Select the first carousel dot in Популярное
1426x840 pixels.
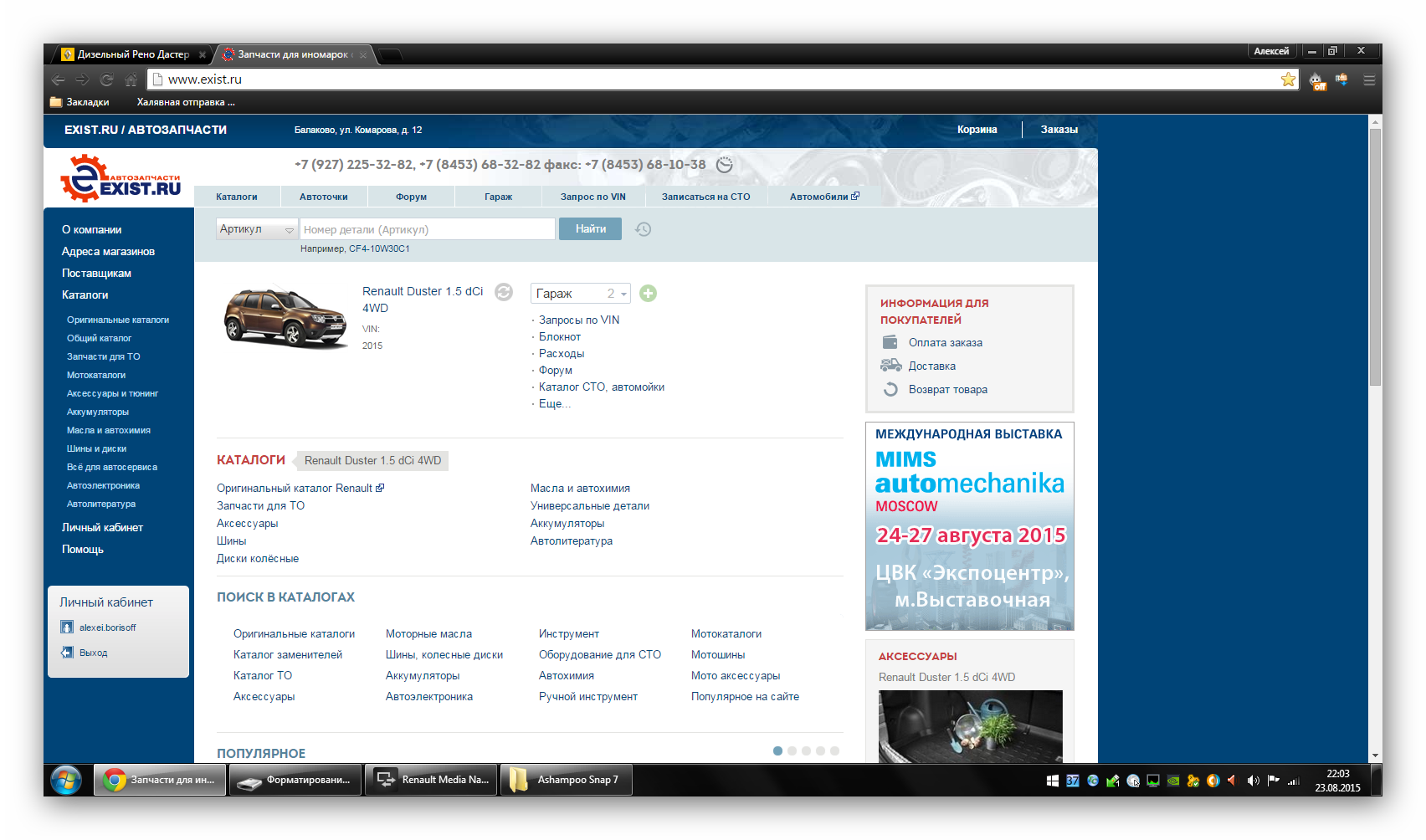777,750
